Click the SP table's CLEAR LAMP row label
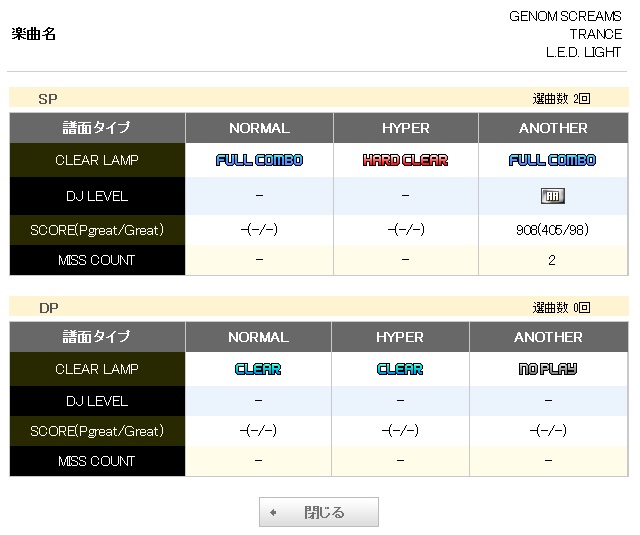 coord(97,160)
